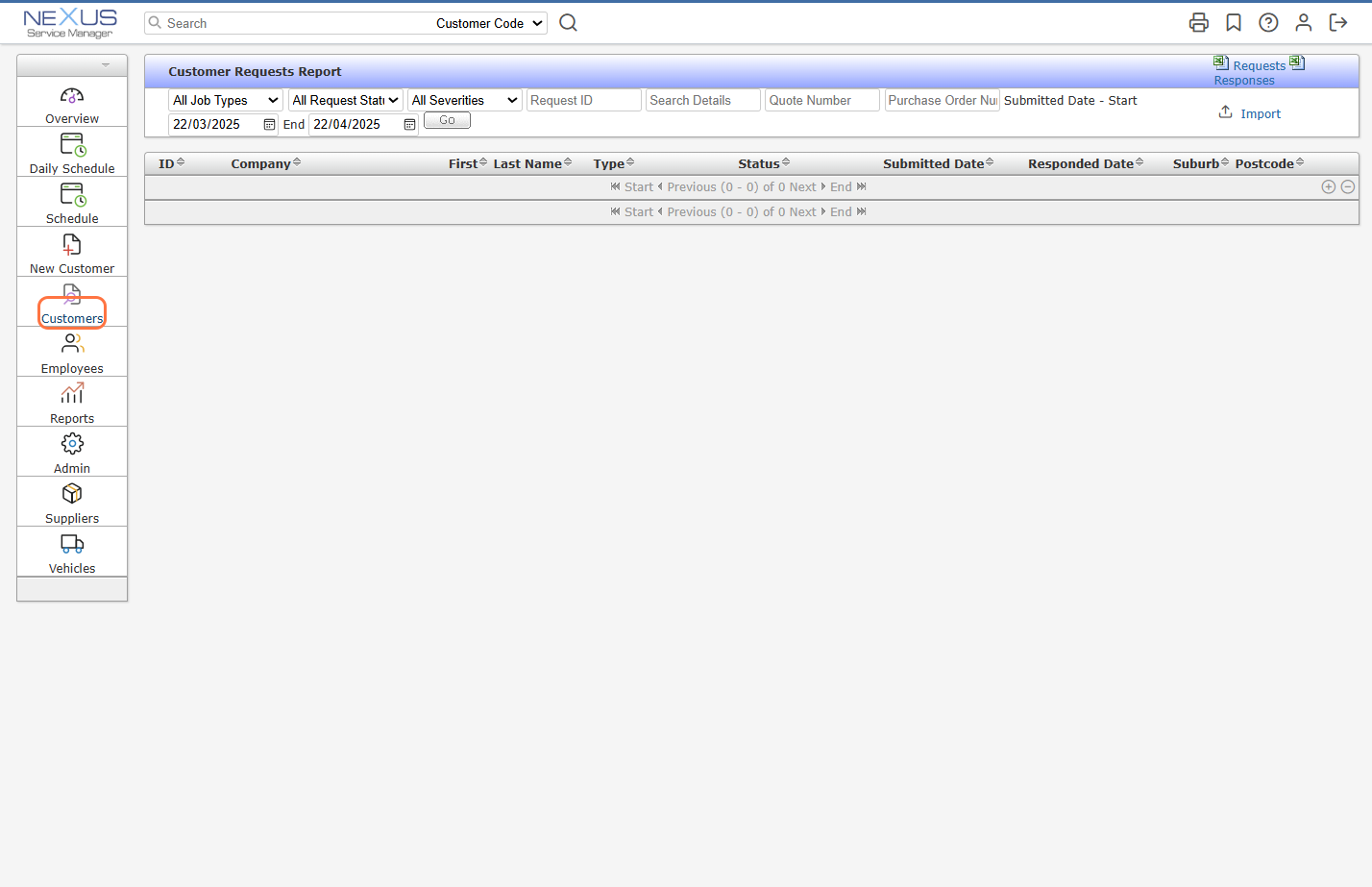Click the Responses export link
The width and height of the screenshot is (1372, 887).
tap(1244, 81)
